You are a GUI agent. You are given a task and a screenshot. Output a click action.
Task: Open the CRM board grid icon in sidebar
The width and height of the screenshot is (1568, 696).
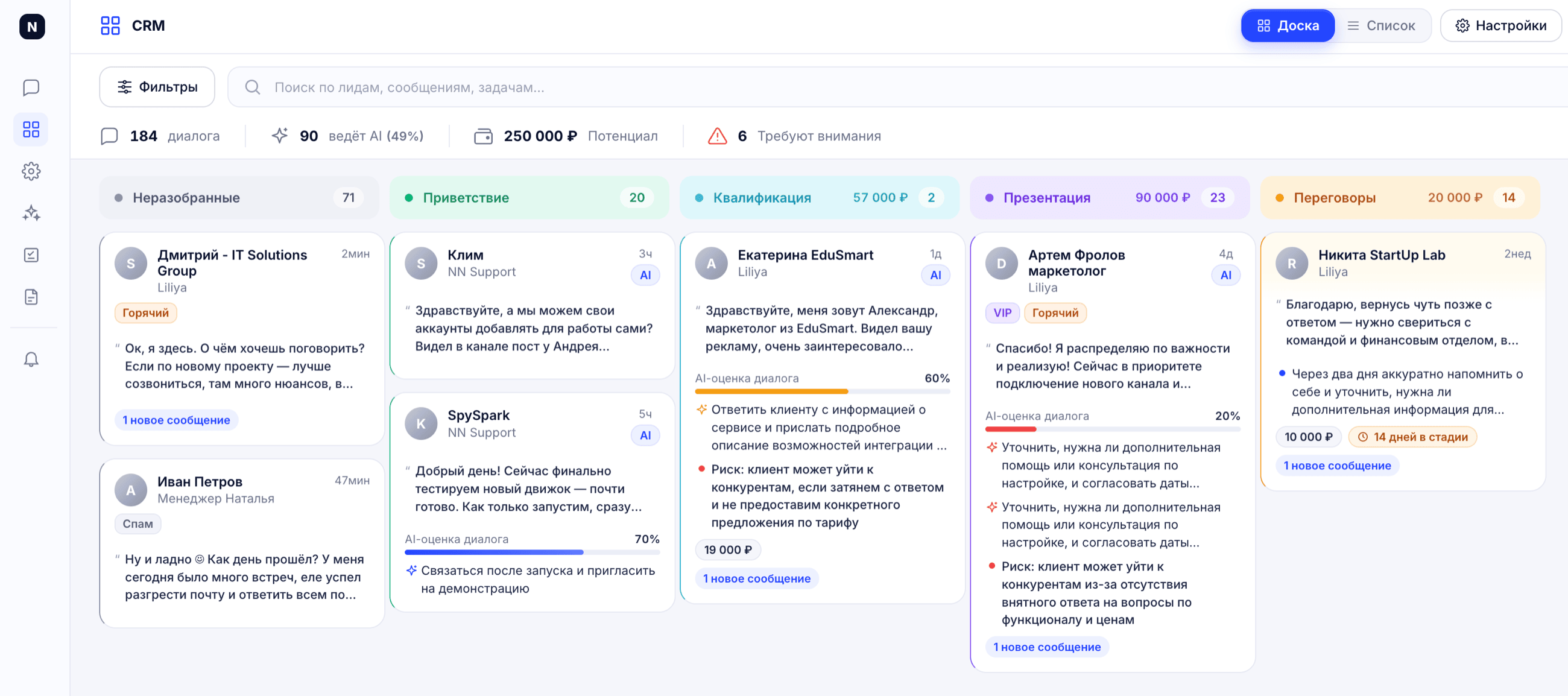(31, 129)
